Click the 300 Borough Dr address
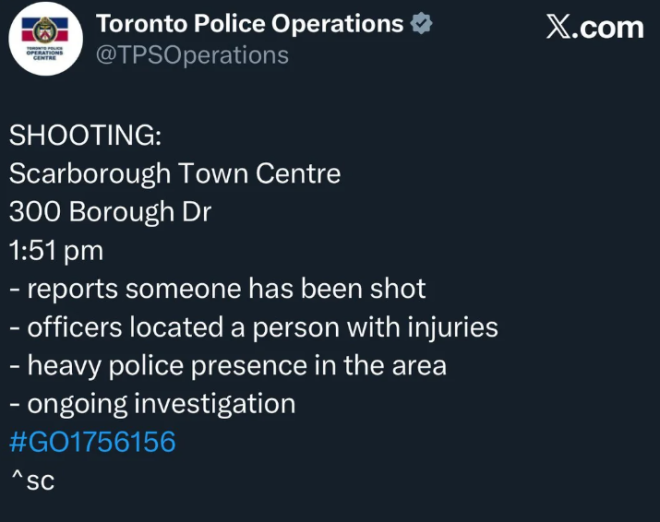This screenshot has width=660, height=522. [110, 212]
